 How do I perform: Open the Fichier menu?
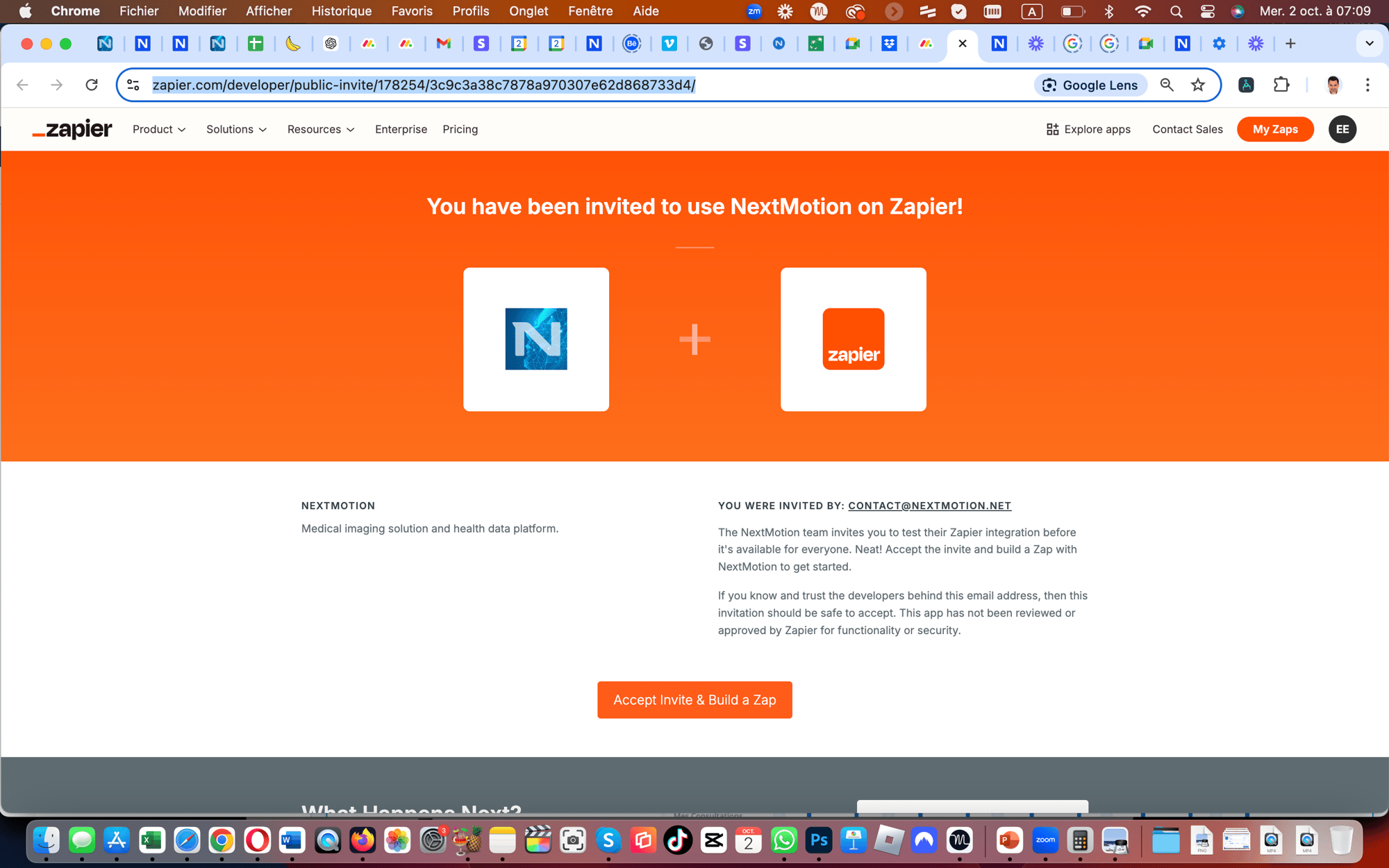[139, 11]
